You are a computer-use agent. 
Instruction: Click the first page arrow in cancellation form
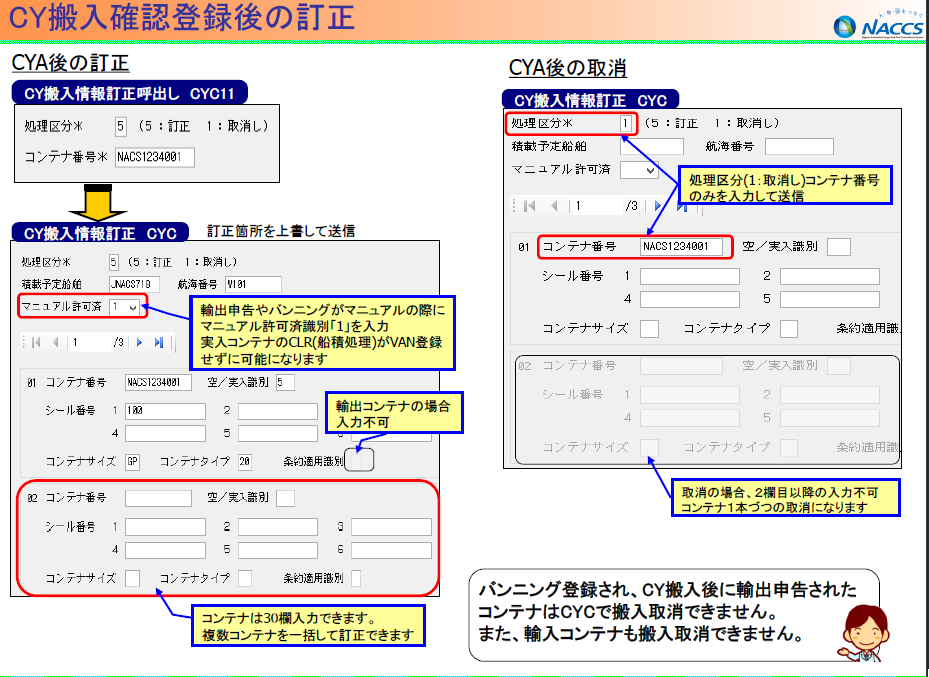point(530,206)
